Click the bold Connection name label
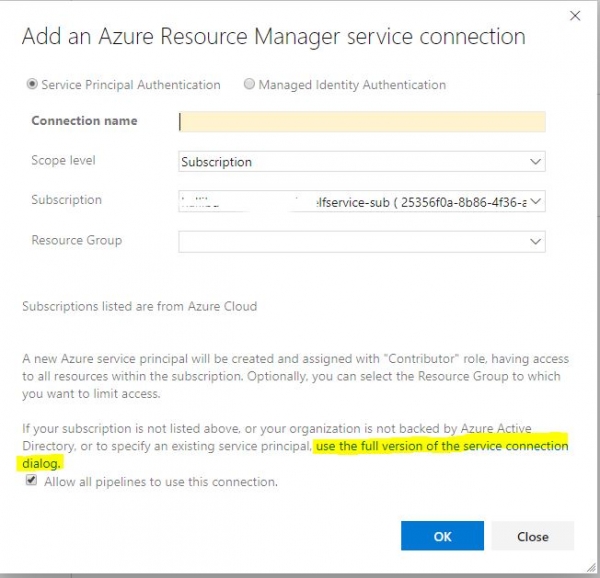Screen dimensions: 600x578 pyautogui.click(x=84, y=121)
